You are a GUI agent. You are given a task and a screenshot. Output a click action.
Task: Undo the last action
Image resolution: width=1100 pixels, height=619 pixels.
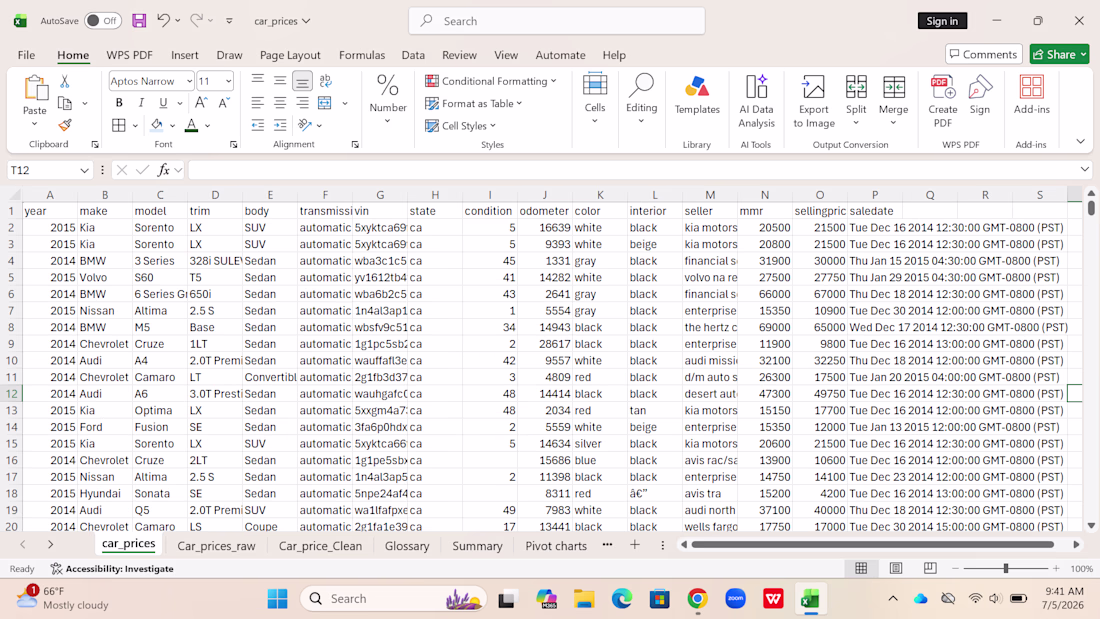pyautogui.click(x=163, y=21)
